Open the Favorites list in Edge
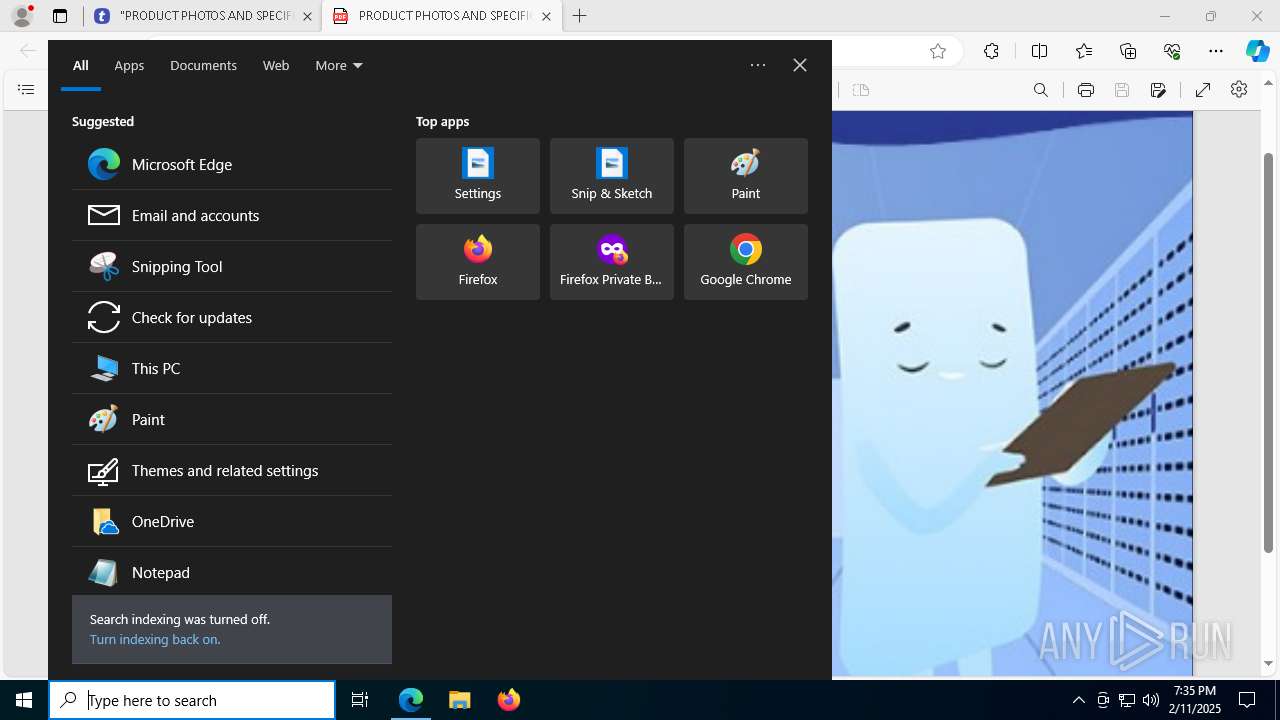This screenshot has height=720, width=1280. click(1084, 51)
